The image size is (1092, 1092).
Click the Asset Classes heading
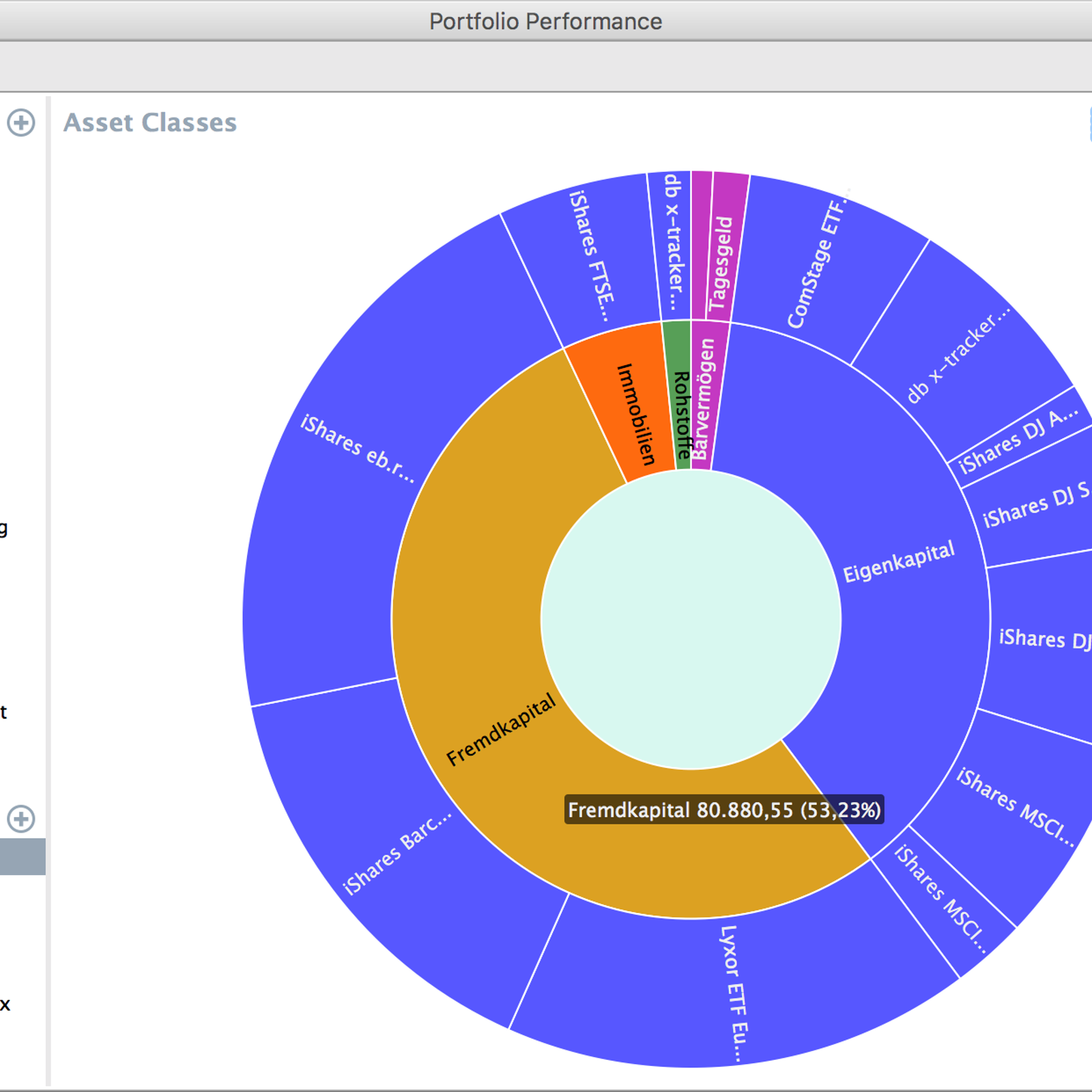[150, 123]
